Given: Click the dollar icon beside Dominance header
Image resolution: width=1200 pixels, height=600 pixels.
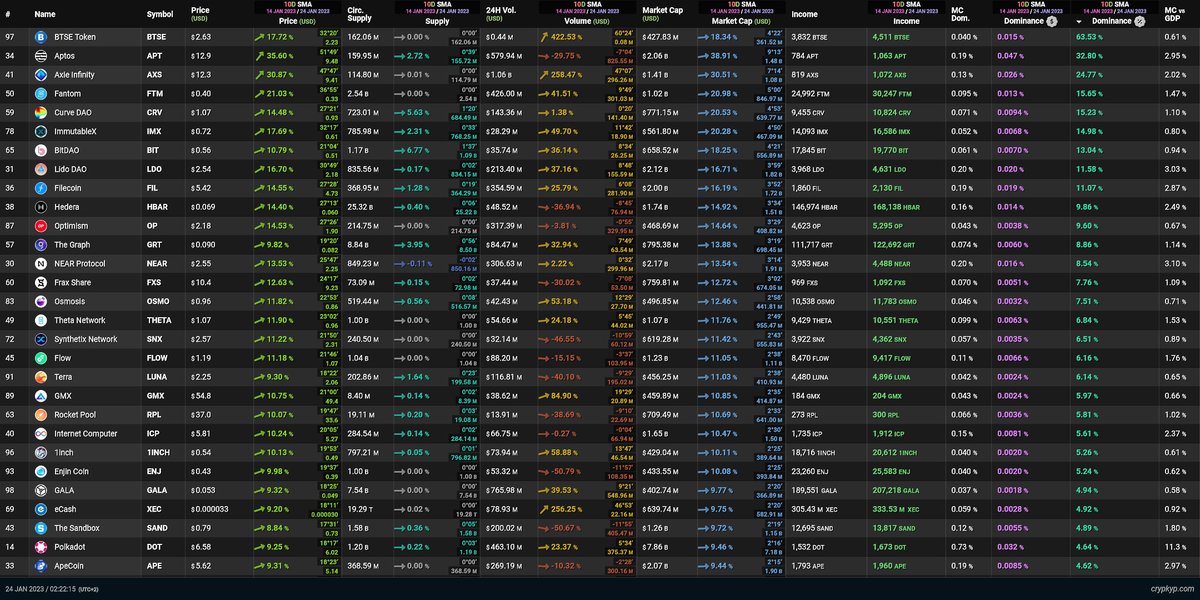Looking at the screenshot, I should [1052, 20].
